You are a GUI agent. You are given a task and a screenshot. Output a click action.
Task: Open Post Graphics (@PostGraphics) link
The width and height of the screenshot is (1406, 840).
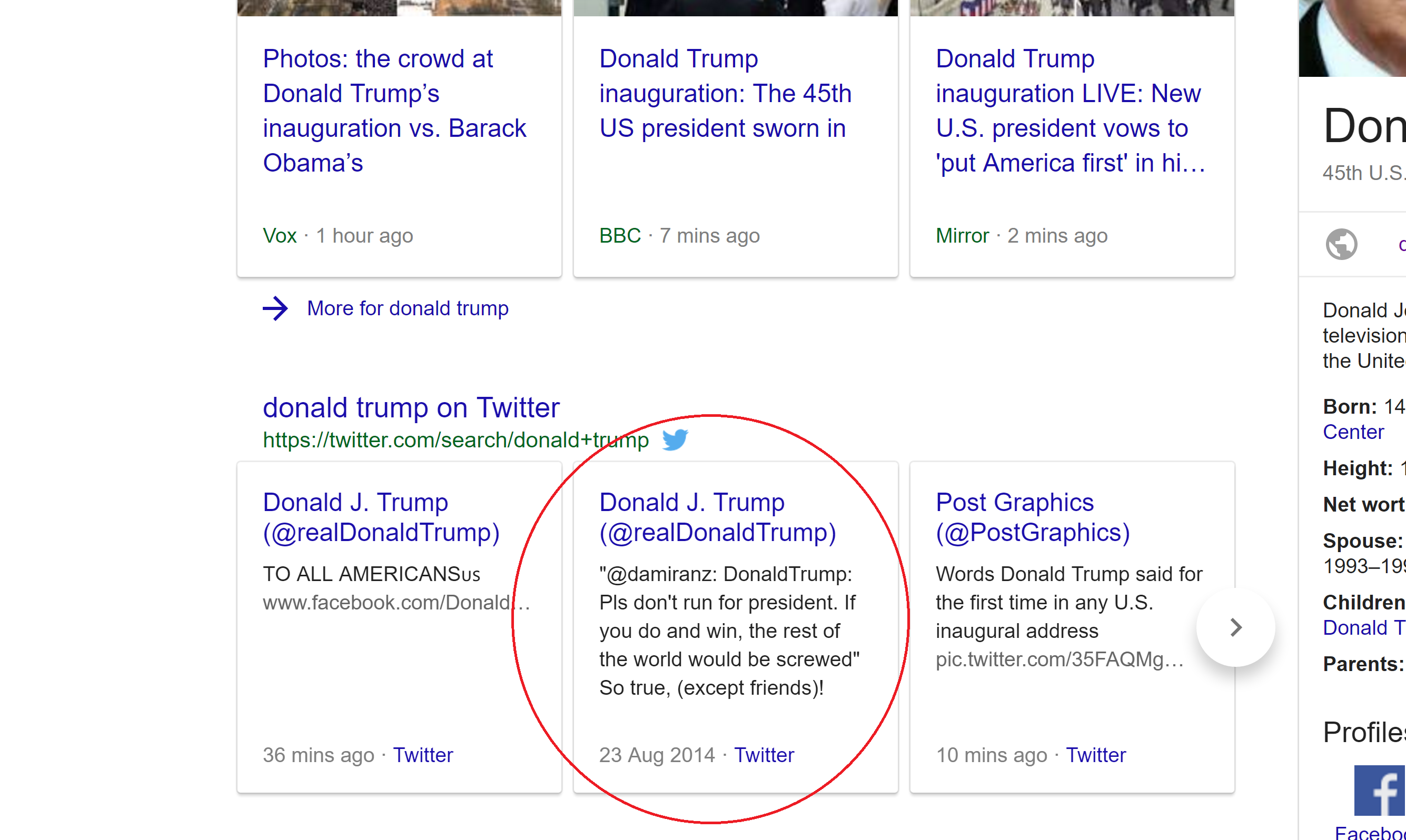point(1033,517)
